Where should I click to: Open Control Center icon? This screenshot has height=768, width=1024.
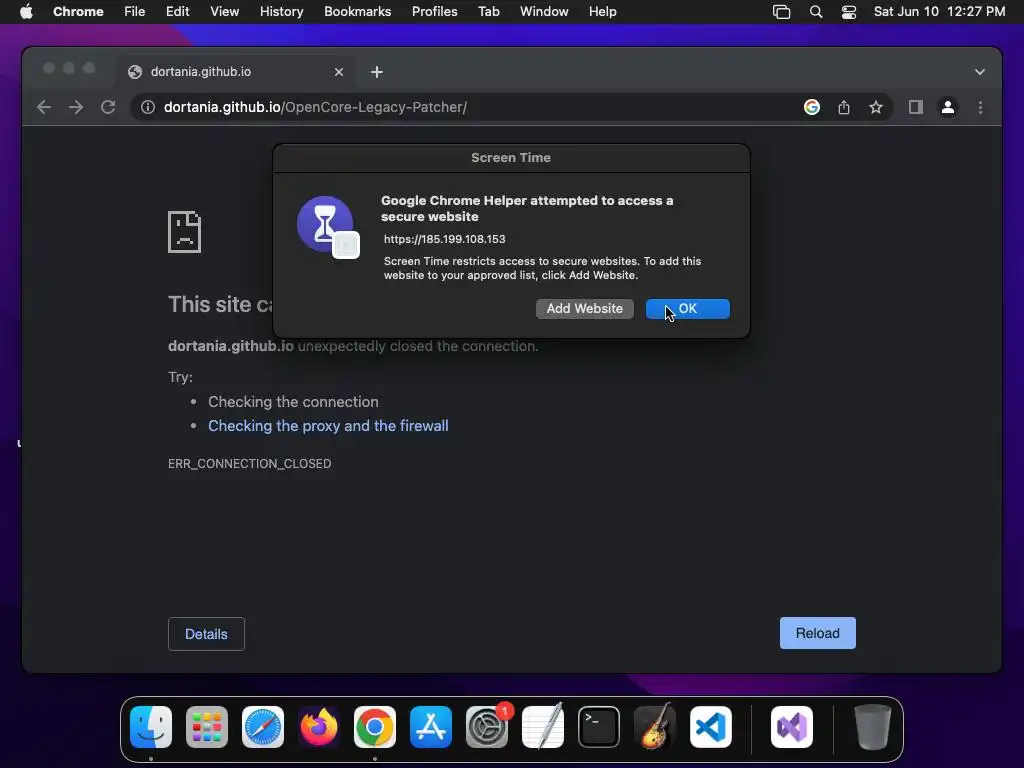pos(848,12)
